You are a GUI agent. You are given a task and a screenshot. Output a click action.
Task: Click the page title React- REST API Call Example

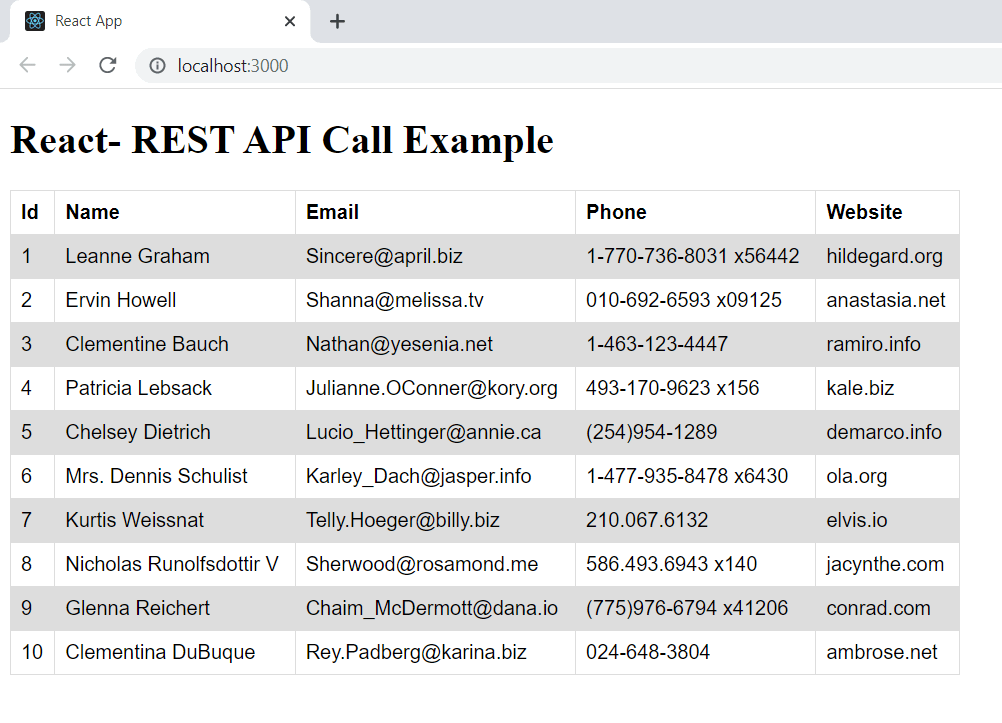281,140
